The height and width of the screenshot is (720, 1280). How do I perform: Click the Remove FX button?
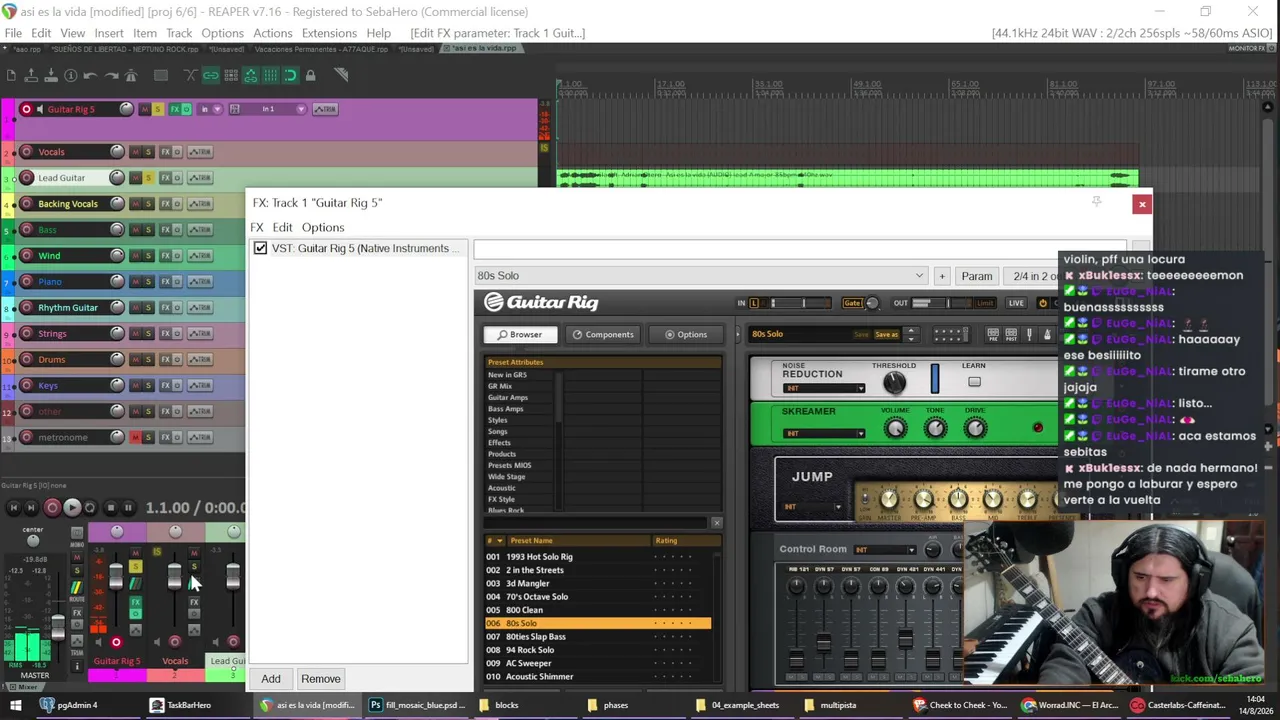click(x=321, y=679)
